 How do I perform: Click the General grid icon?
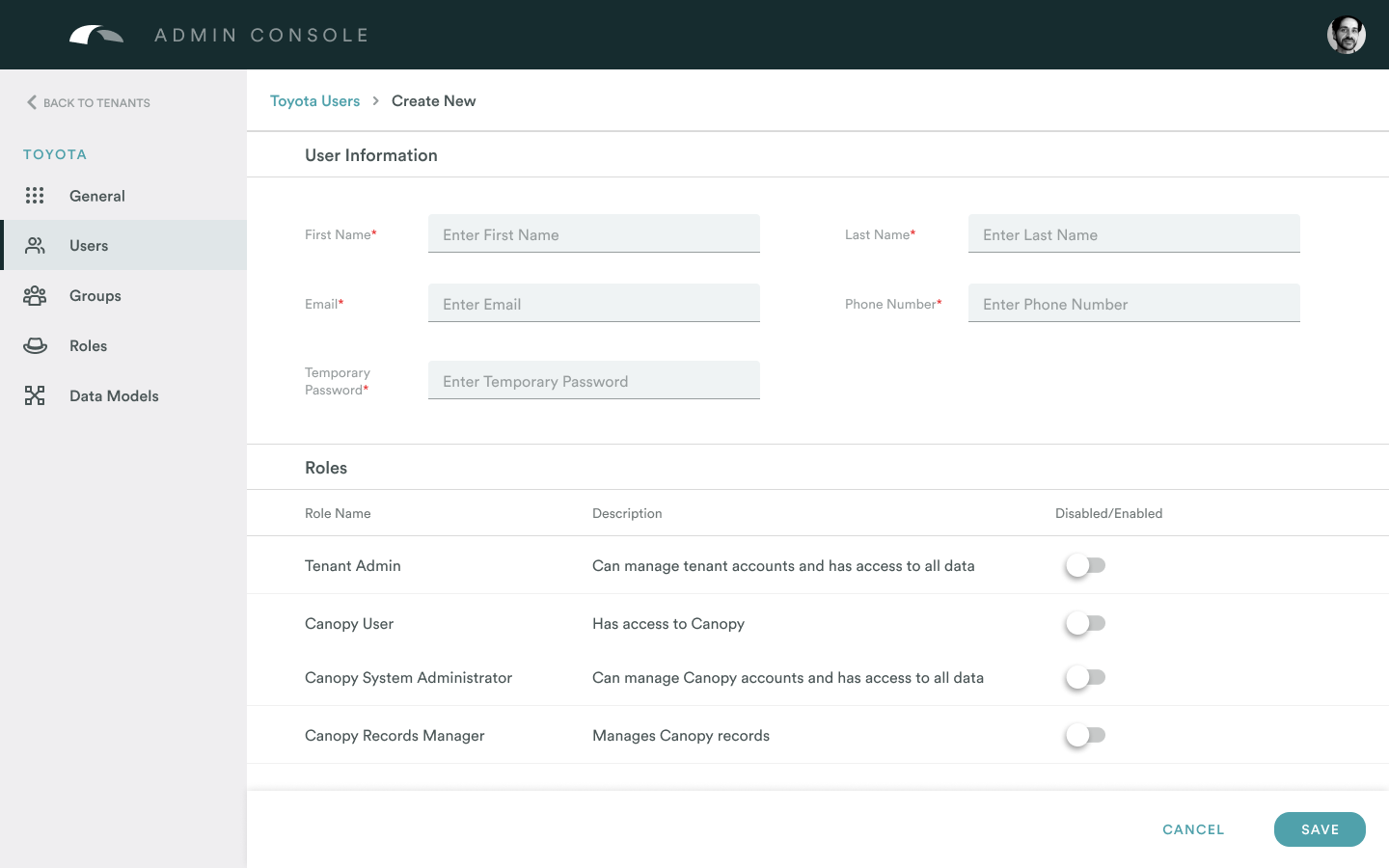coord(35,196)
